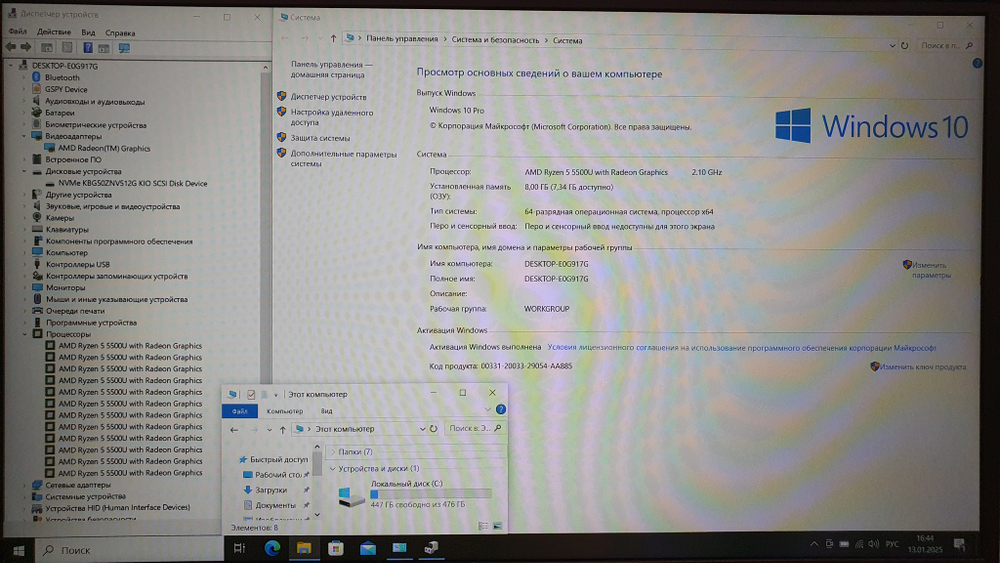Open Настройка удаленного доступа link
This screenshot has width=1000, height=563.
pos(332,117)
